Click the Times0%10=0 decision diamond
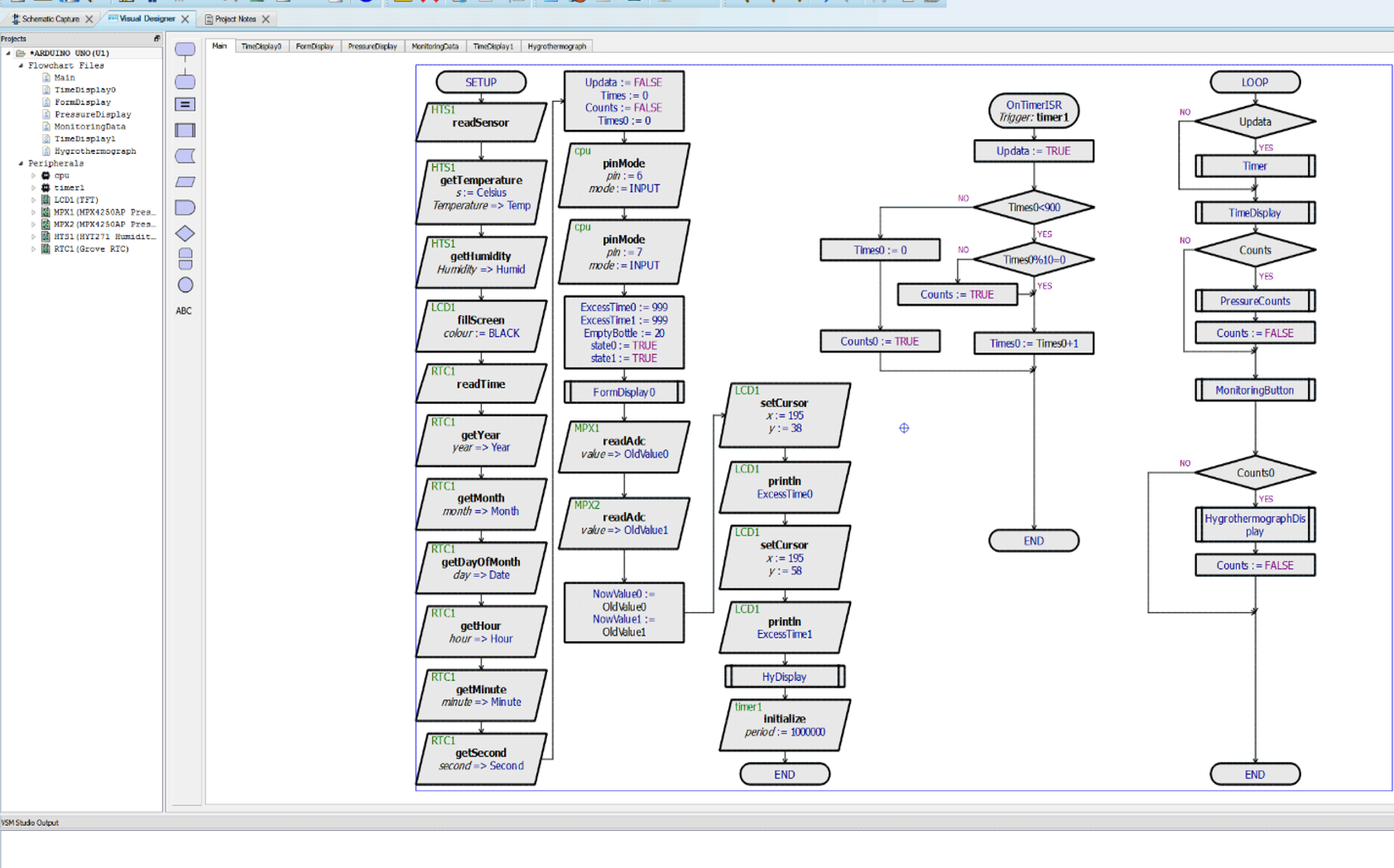This screenshot has height=868, width=1394. pyautogui.click(x=1034, y=259)
